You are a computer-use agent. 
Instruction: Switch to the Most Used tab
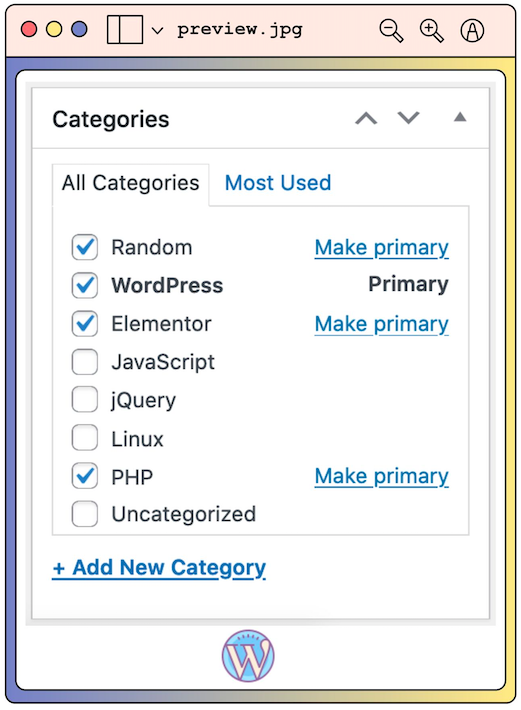[x=278, y=183]
